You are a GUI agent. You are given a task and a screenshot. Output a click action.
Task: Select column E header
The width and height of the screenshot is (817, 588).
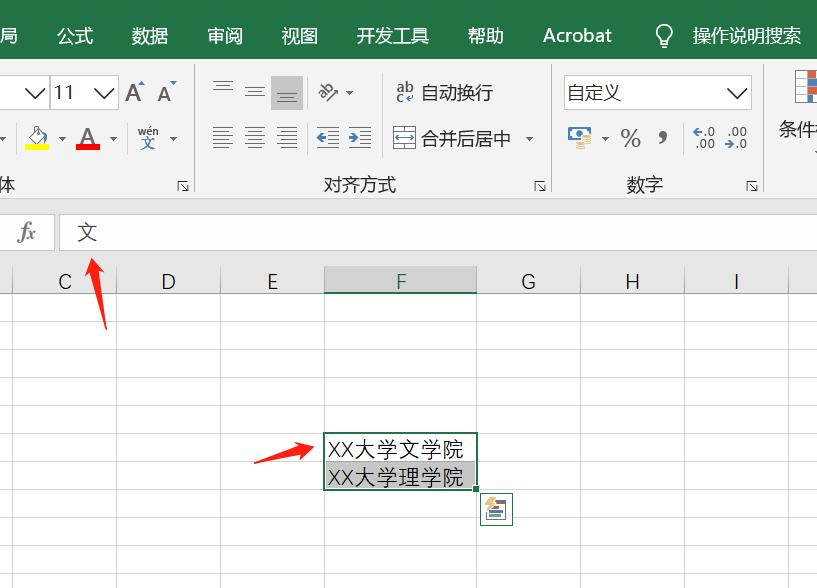(x=273, y=281)
